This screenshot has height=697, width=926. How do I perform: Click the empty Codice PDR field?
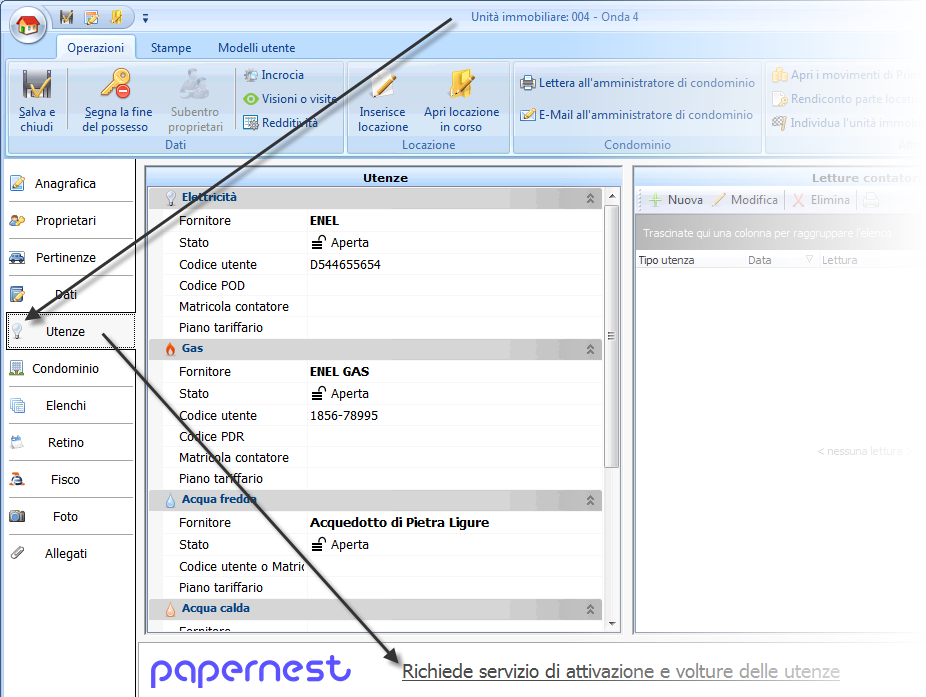pos(454,437)
